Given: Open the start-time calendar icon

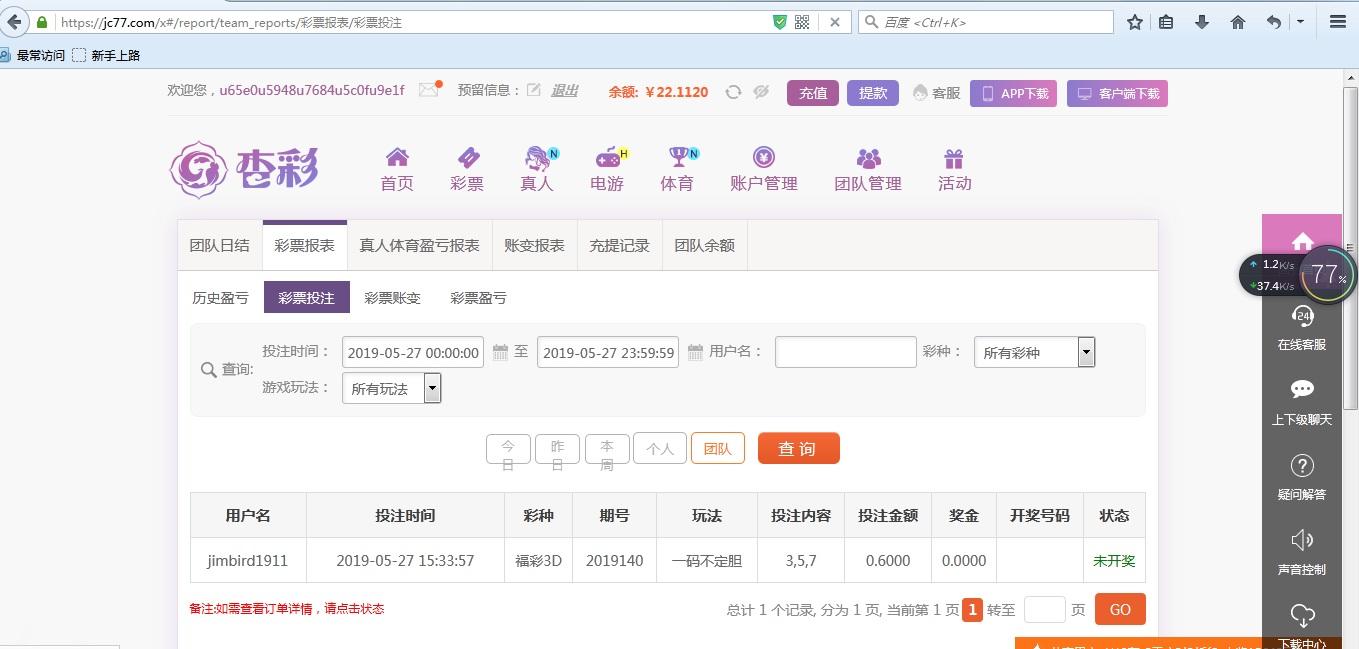Looking at the screenshot, I should (x=501, y=352).
